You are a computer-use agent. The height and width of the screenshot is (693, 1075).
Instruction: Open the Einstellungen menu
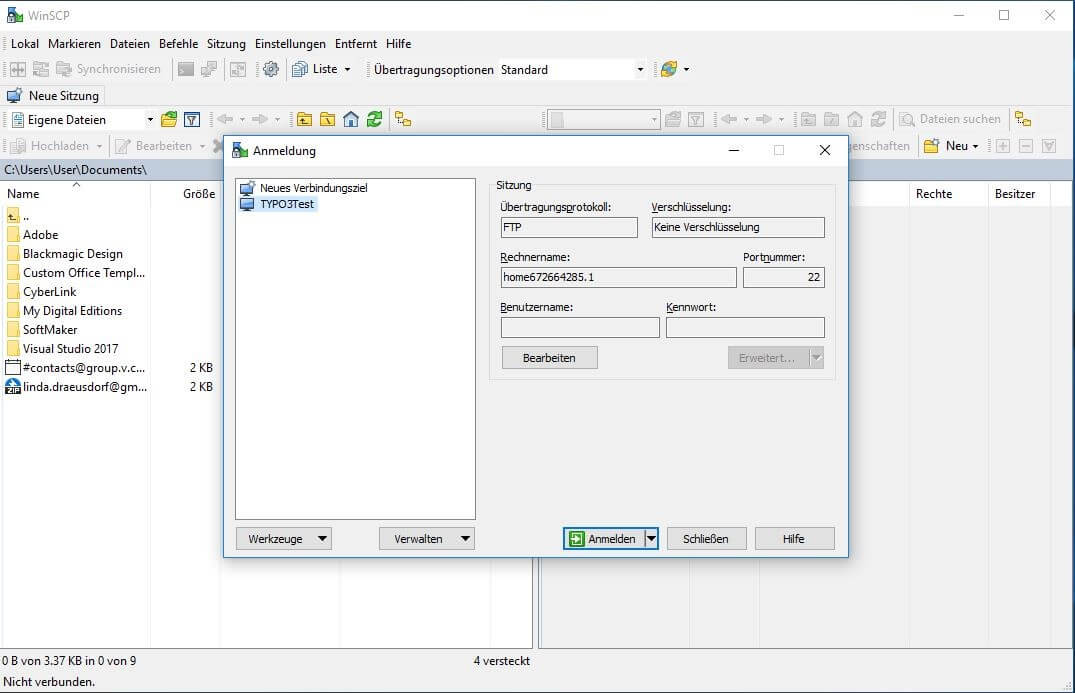pos(290,43)
